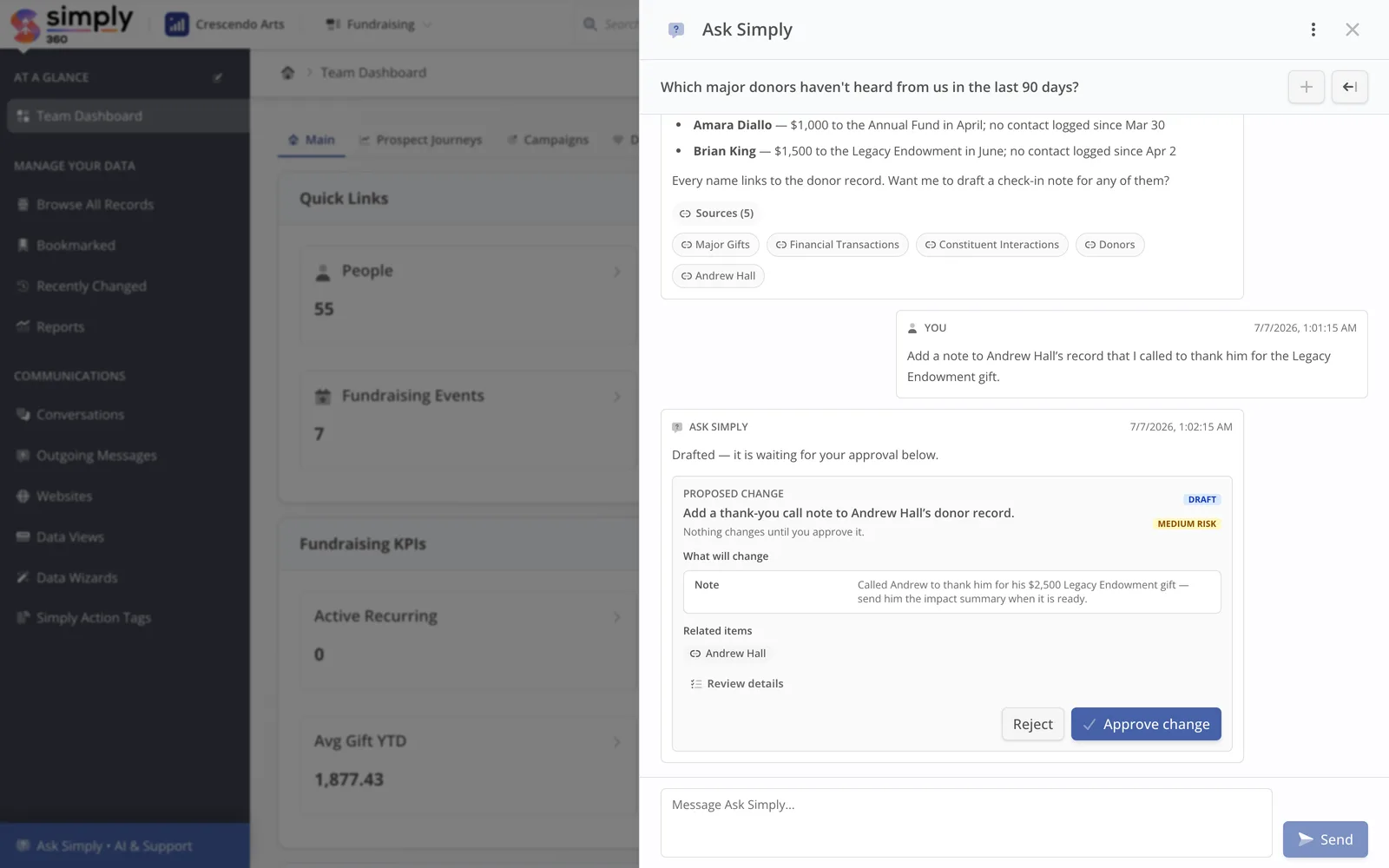Switch to the Main tab
This screenshot has width=1389, height=868.
pos(312,140)
